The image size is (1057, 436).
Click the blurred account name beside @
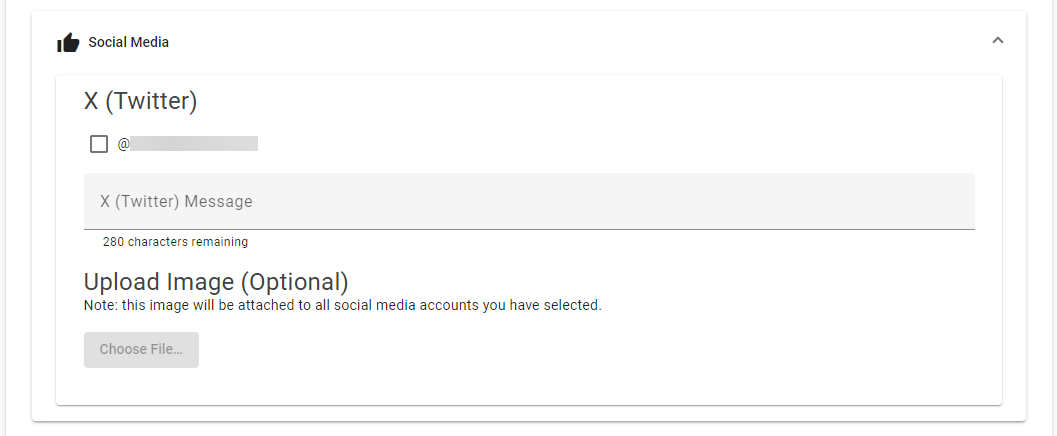[x=194, y=144]
